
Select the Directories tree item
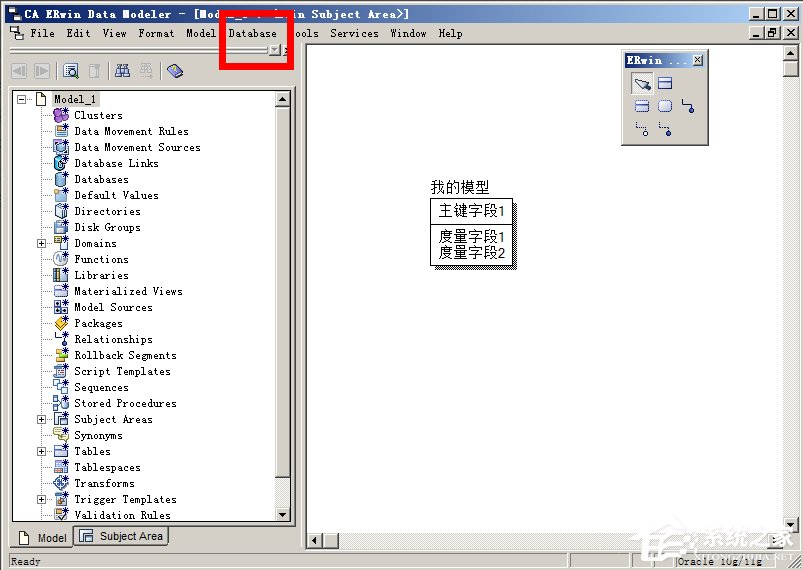(107, 211)
